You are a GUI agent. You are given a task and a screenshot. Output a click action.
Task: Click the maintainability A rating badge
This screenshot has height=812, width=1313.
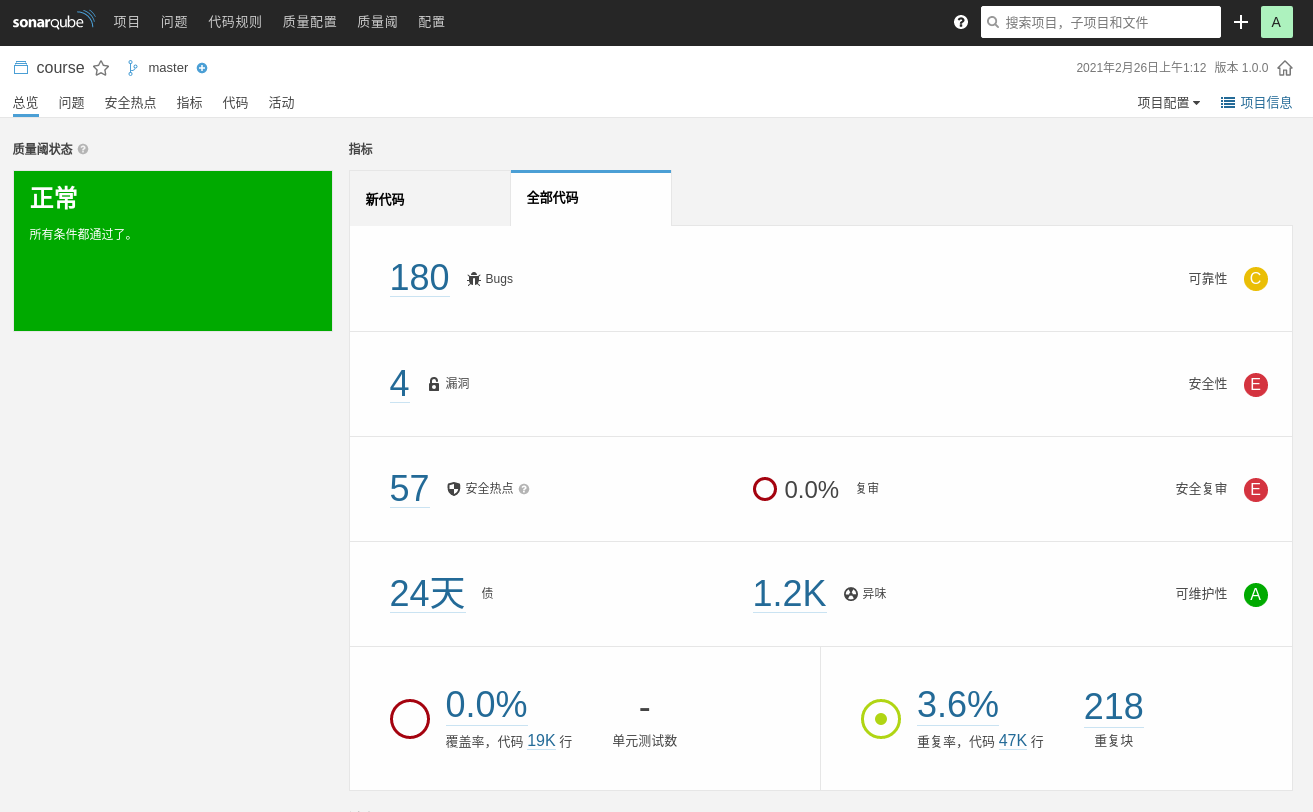1256,594
